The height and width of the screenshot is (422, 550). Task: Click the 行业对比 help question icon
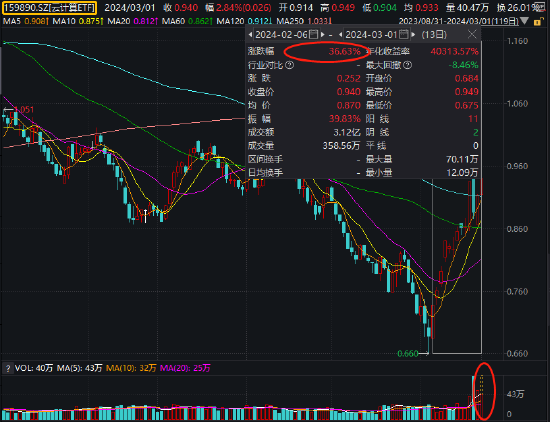click(289, 65)
